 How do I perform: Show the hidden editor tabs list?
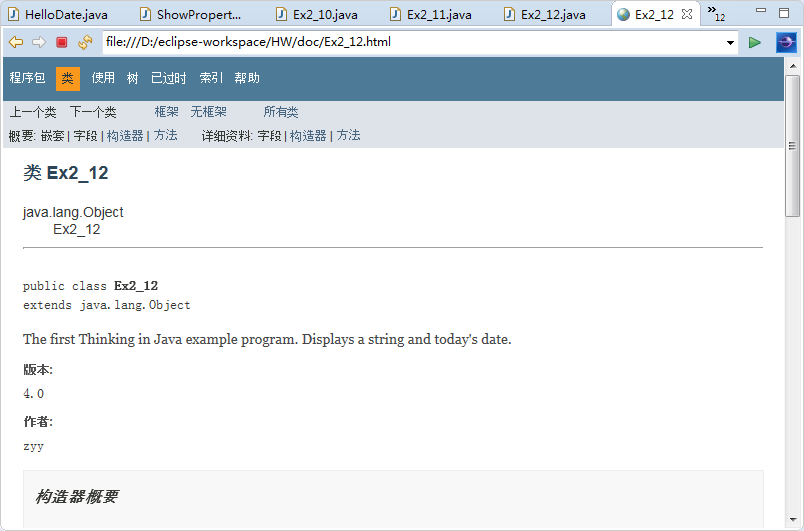[x=716, y=13]
